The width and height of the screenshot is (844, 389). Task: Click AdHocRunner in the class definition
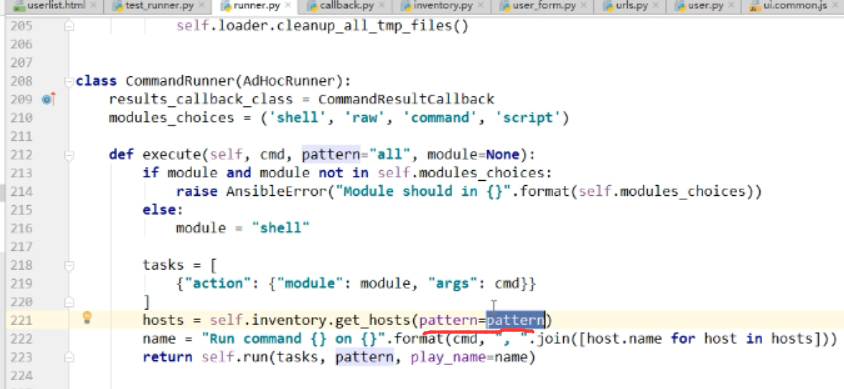pos(288,81)
